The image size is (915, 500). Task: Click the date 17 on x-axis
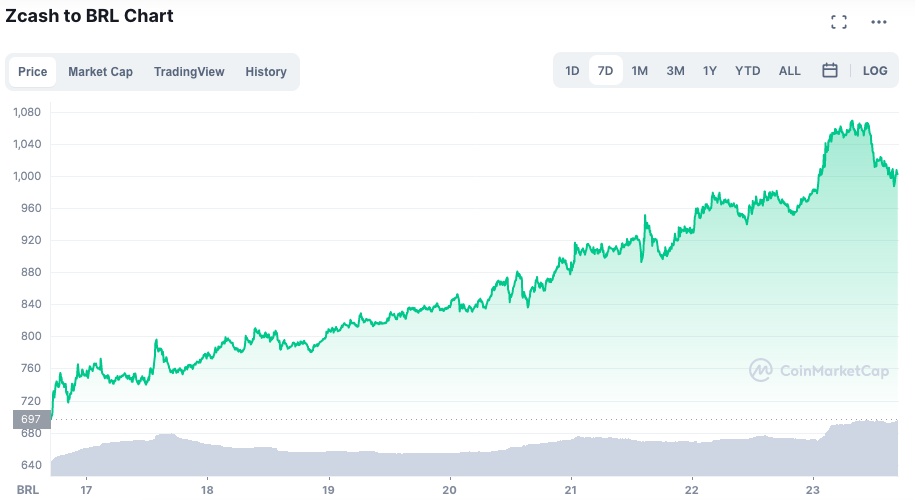pyautogui.click(x=86, y=490)
